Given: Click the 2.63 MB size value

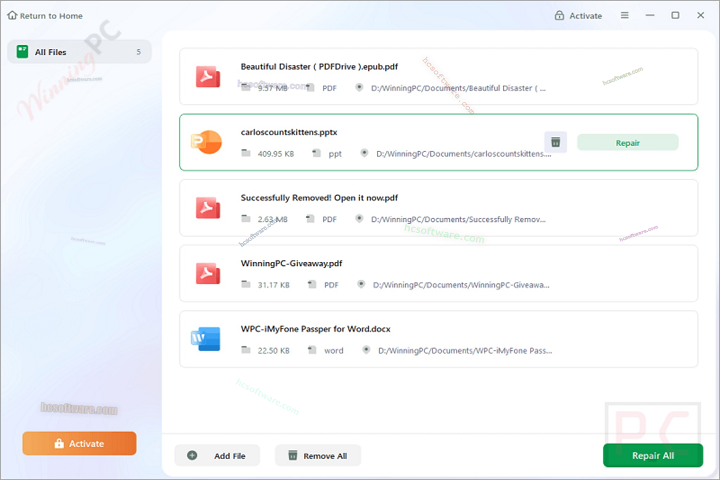Looking at the screenshot, I should (x=272, y=220).
